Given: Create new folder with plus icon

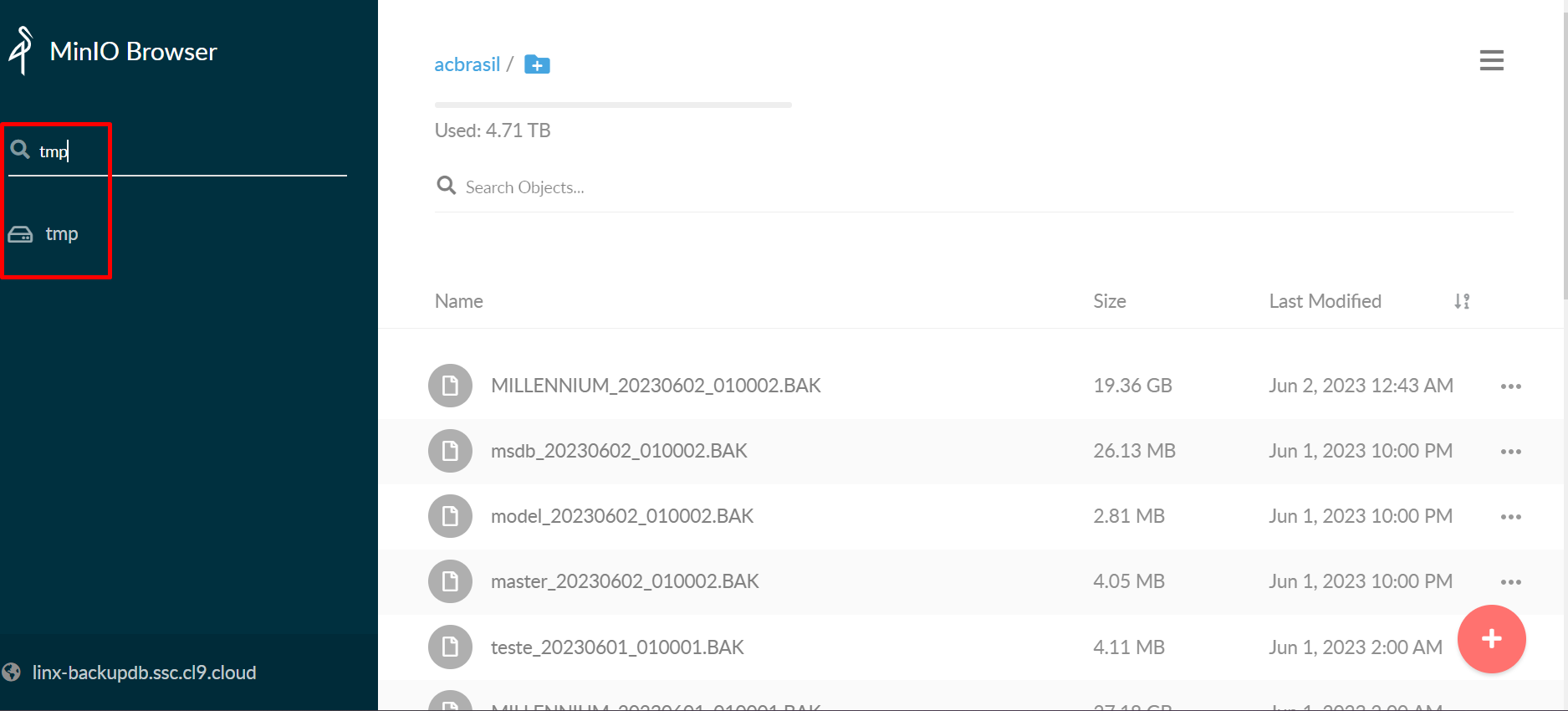Looking at the screenshot, I should point(537,64).
